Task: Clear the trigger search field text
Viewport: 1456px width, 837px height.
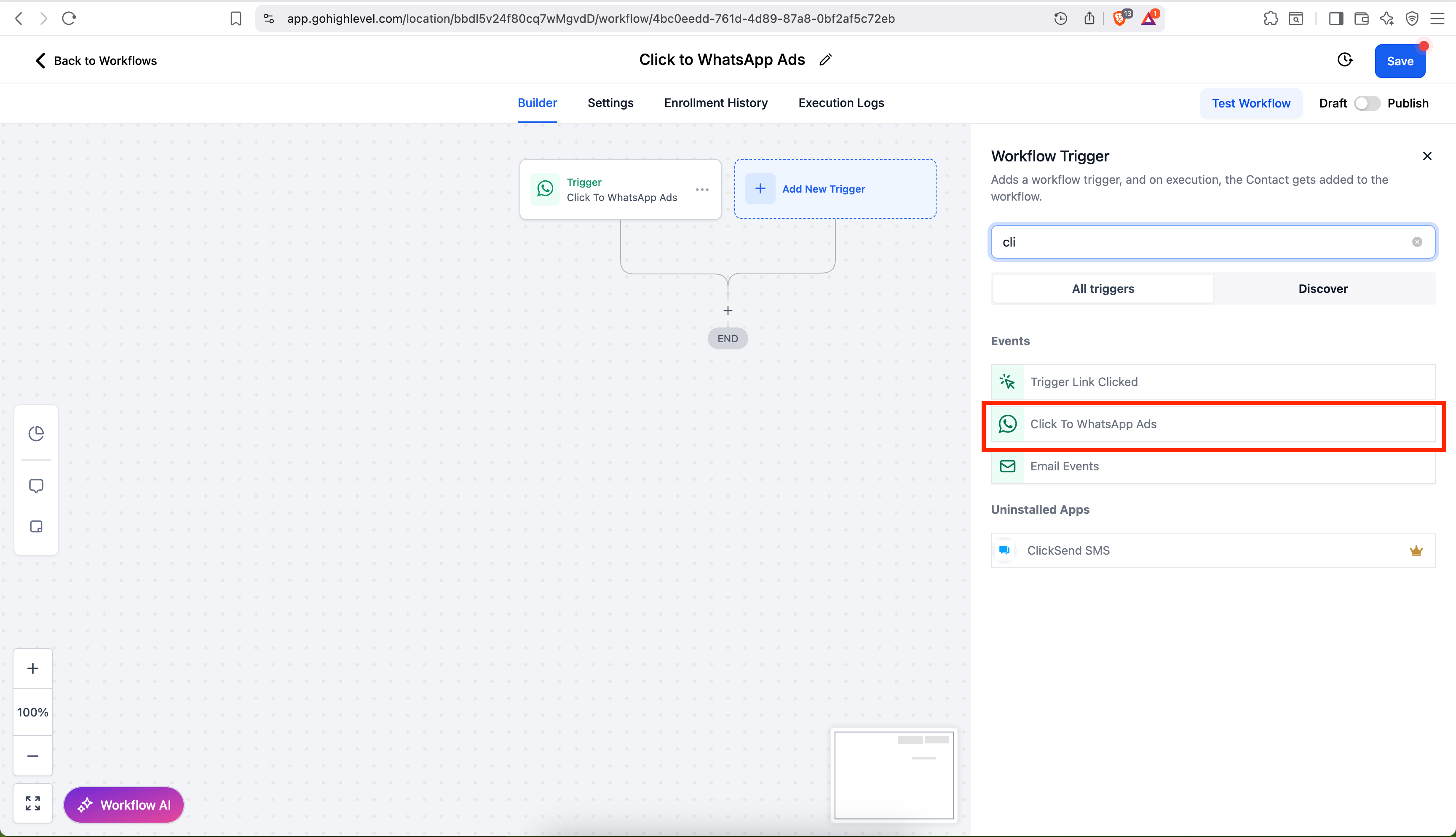Action: click(x=1417, y=242)
